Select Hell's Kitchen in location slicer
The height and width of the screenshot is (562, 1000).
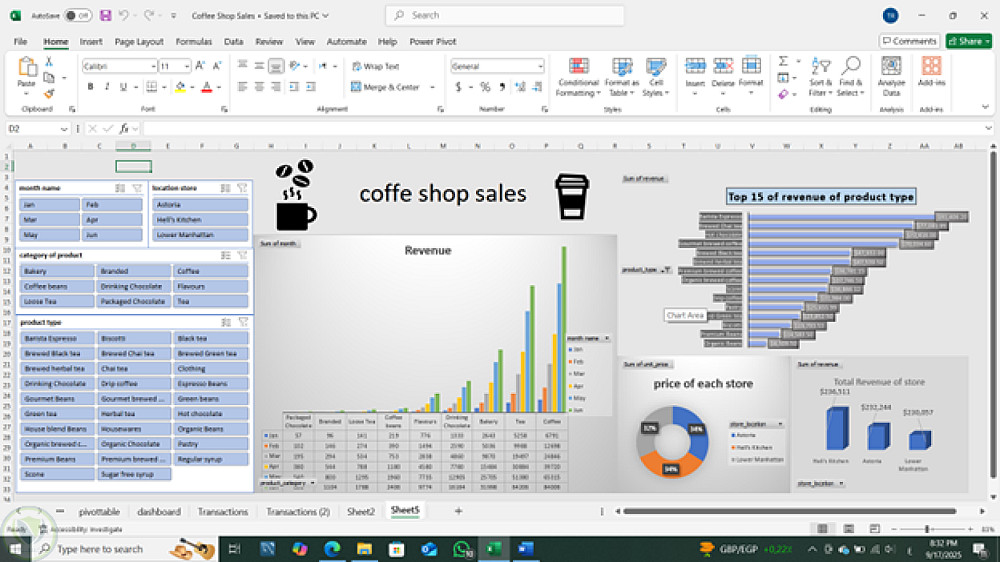coord(200,219)
